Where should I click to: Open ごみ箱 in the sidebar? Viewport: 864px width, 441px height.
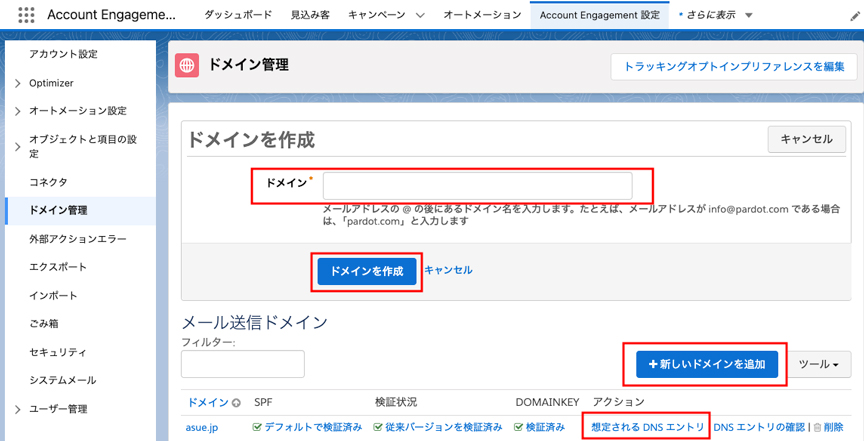click(x=44, y=324)
